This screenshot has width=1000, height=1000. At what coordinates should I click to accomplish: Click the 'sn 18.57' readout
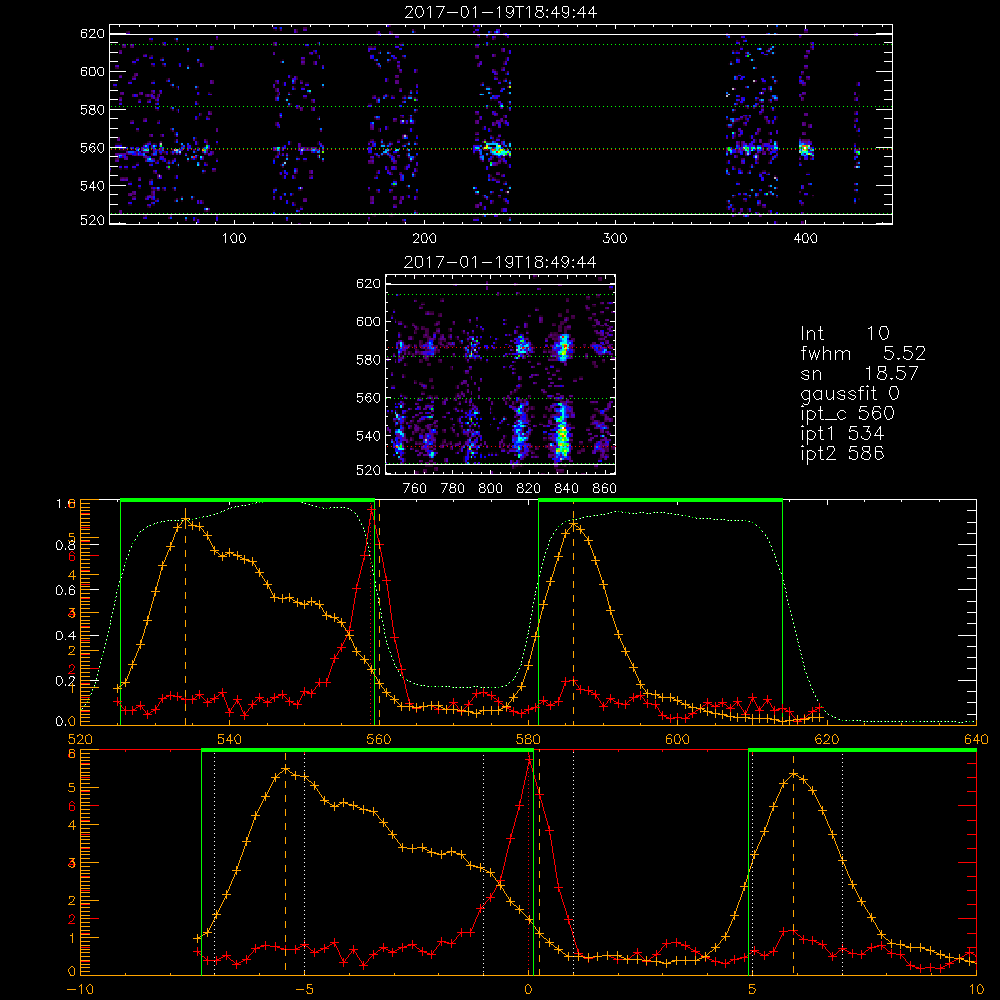tap(860, 373)
